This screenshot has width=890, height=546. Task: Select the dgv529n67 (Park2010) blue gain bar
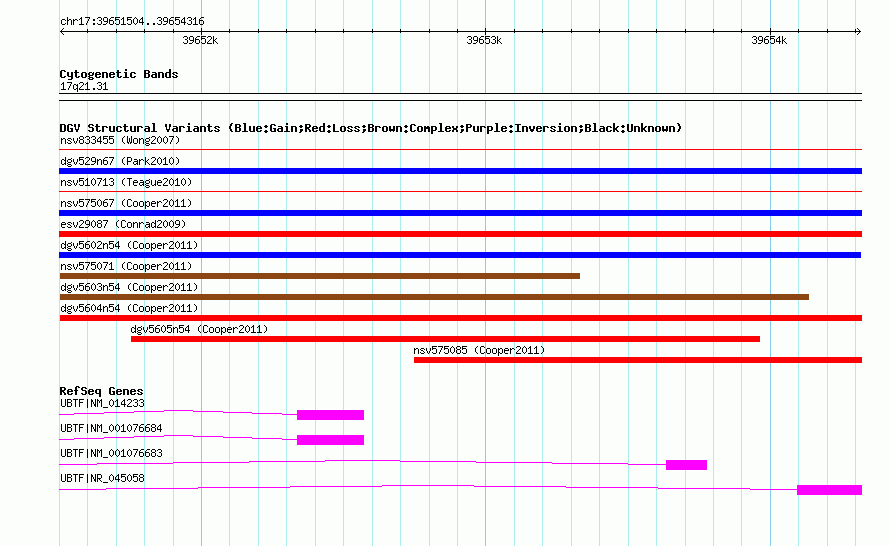(x=460, y=171)
